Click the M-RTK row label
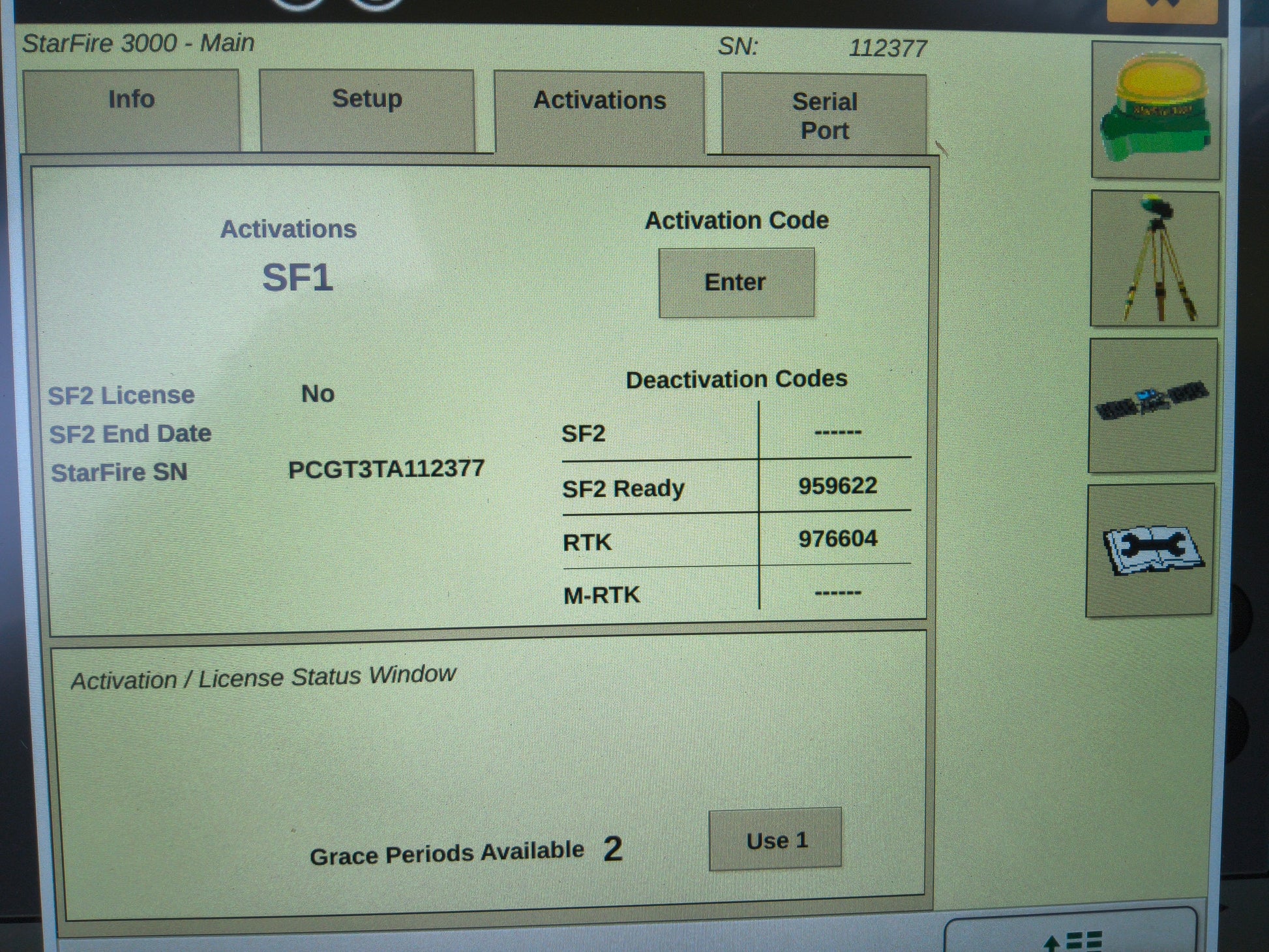Image resolution: width=1269 pixels, height=952 pixels. tap(602, 595)
